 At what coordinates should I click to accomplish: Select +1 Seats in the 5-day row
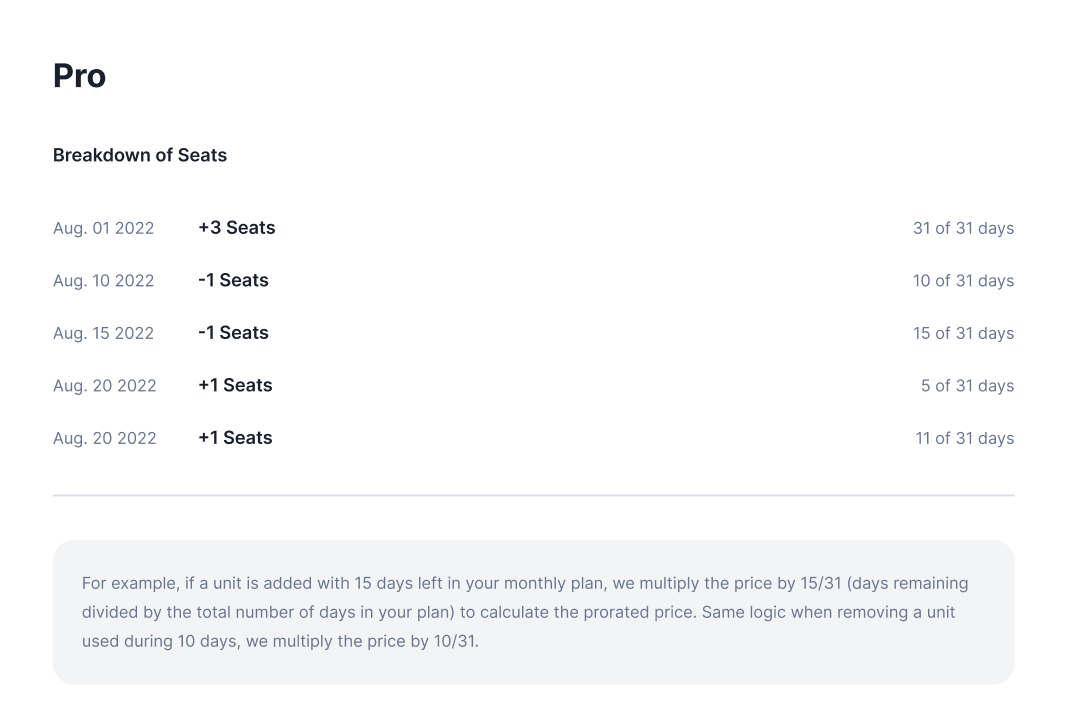click(235, 386)
